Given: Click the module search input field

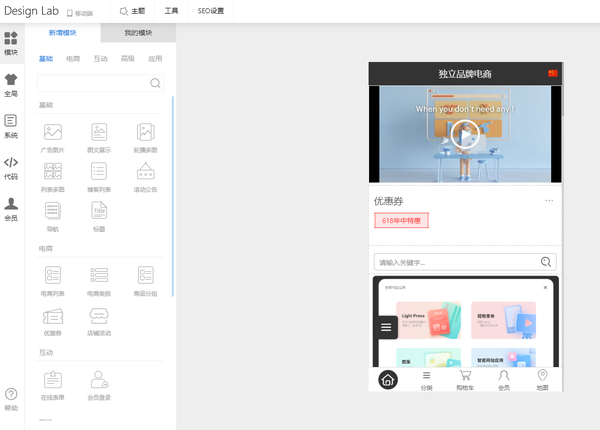Looking at the screenshot, I should pos(100,83).
